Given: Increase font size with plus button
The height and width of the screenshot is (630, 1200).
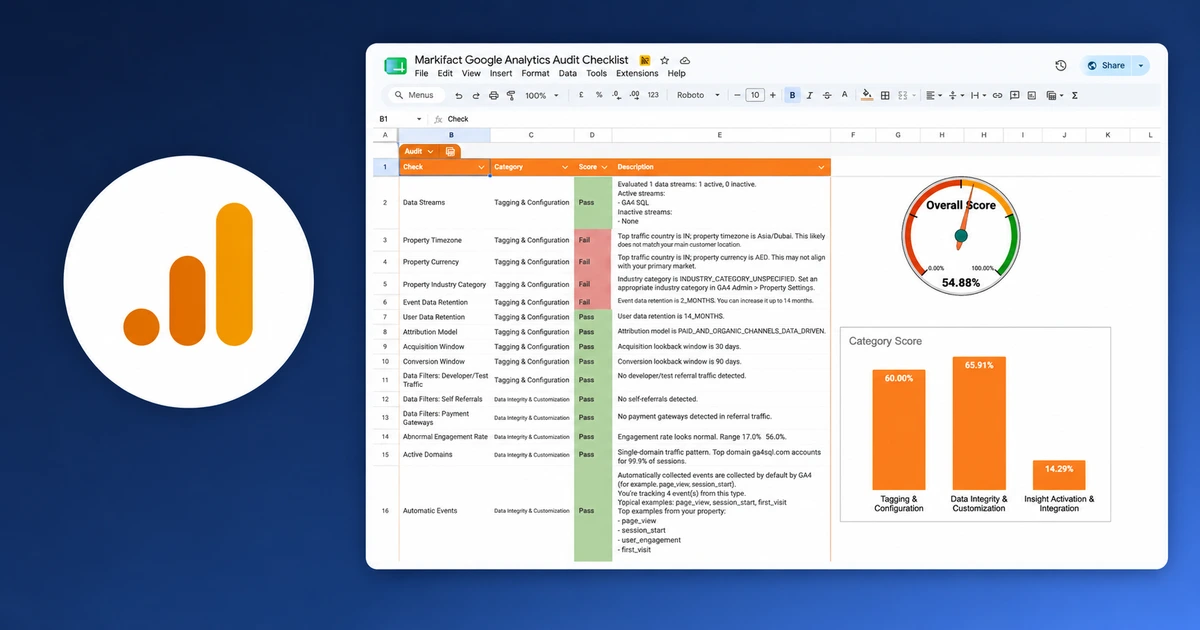Looking at the screenshot, I should [x=773, y=95].
